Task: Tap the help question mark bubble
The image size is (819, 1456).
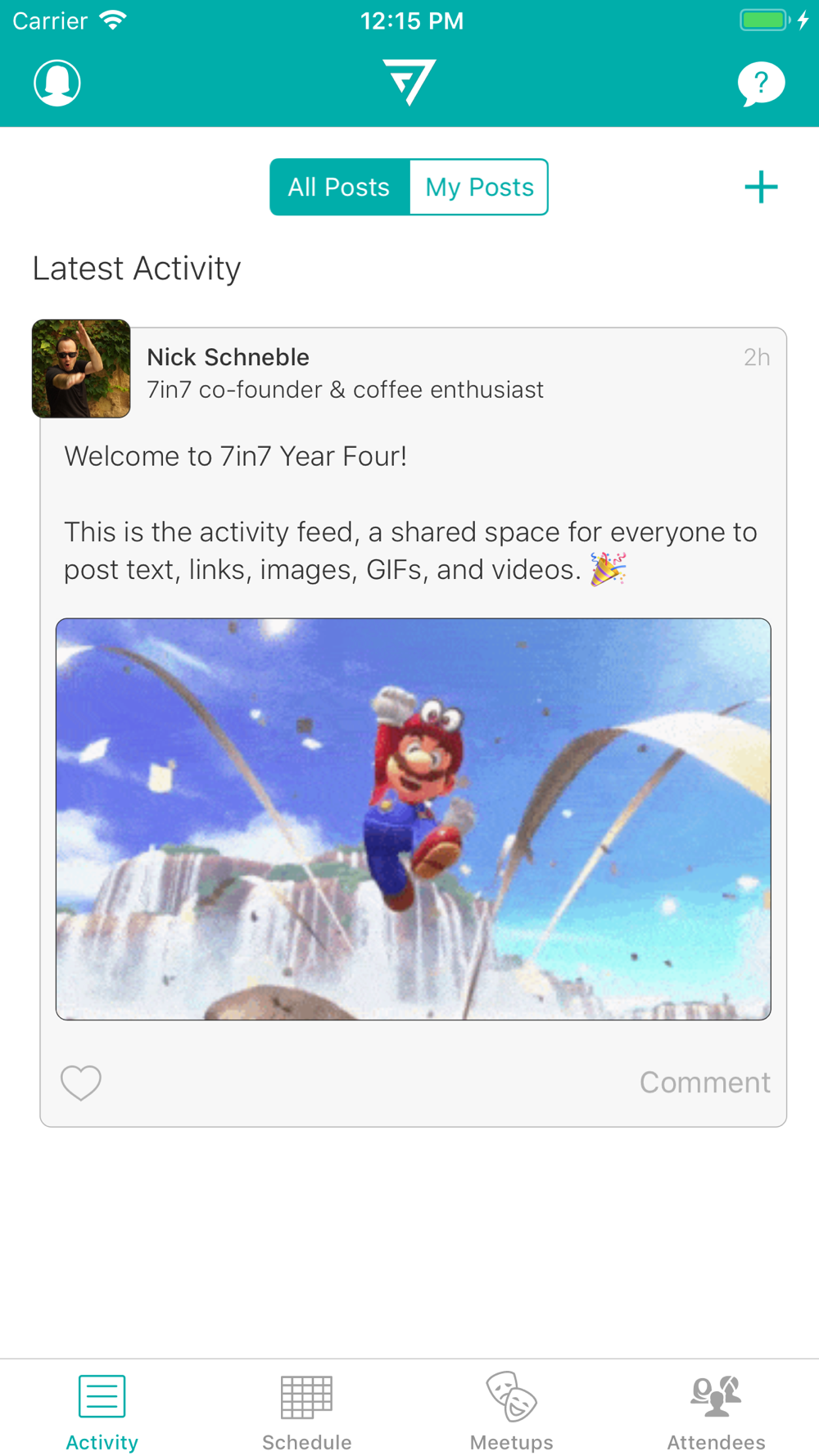Action: (x=761, y=84)
